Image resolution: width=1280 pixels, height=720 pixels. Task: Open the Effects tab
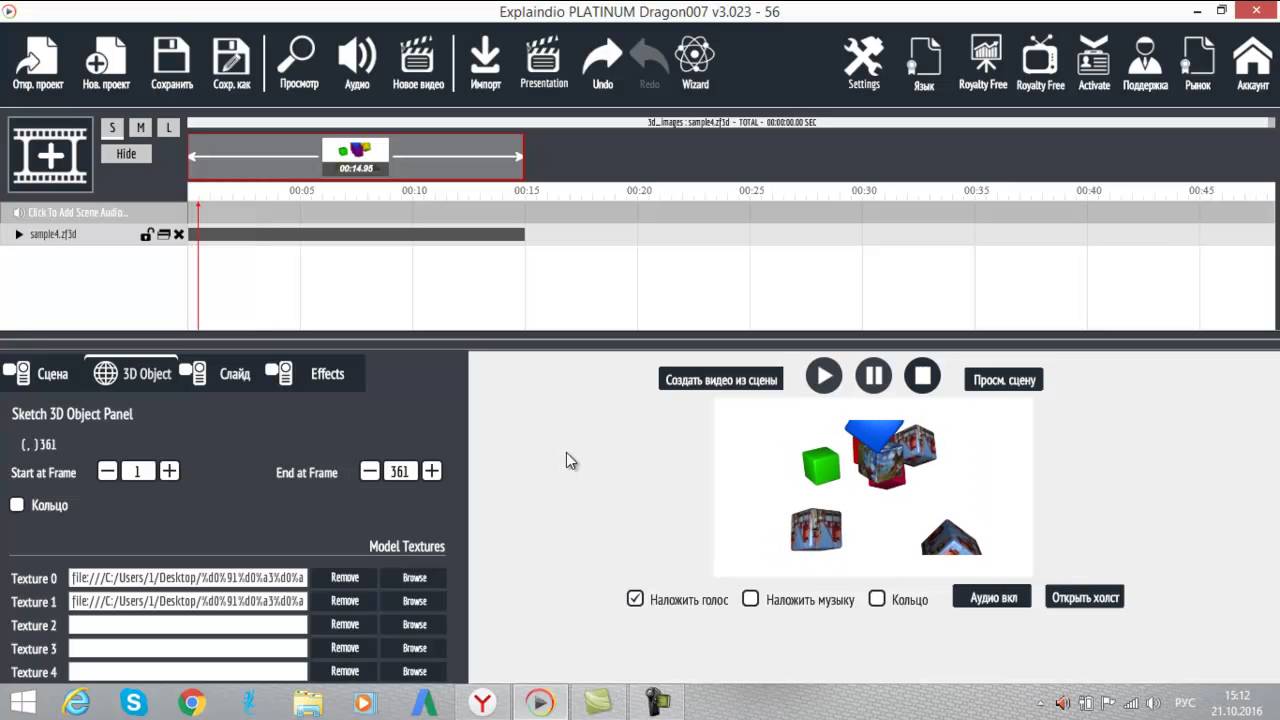(x=307, y=374)
